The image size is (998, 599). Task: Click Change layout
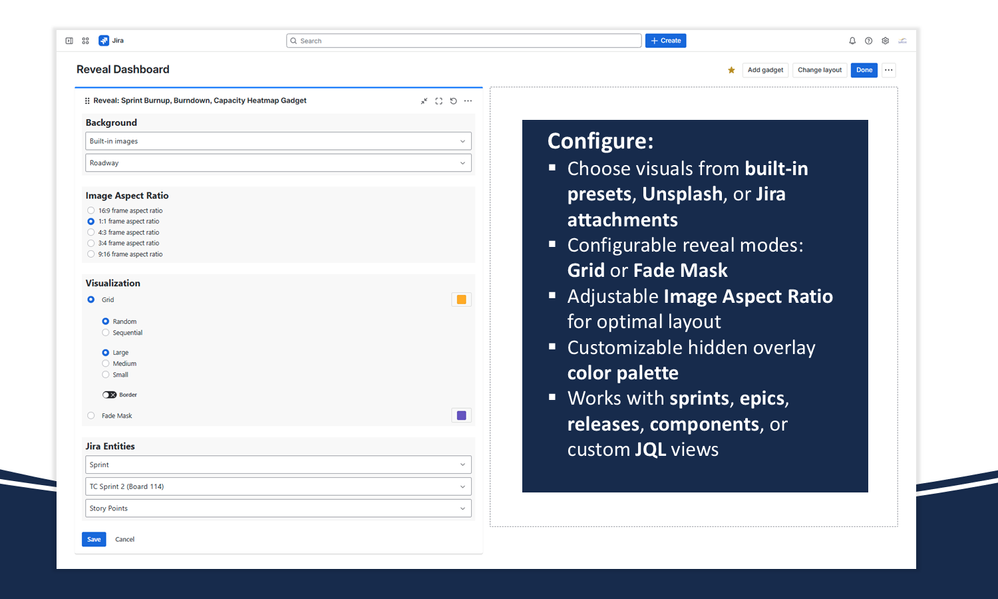tap(820, 70)
